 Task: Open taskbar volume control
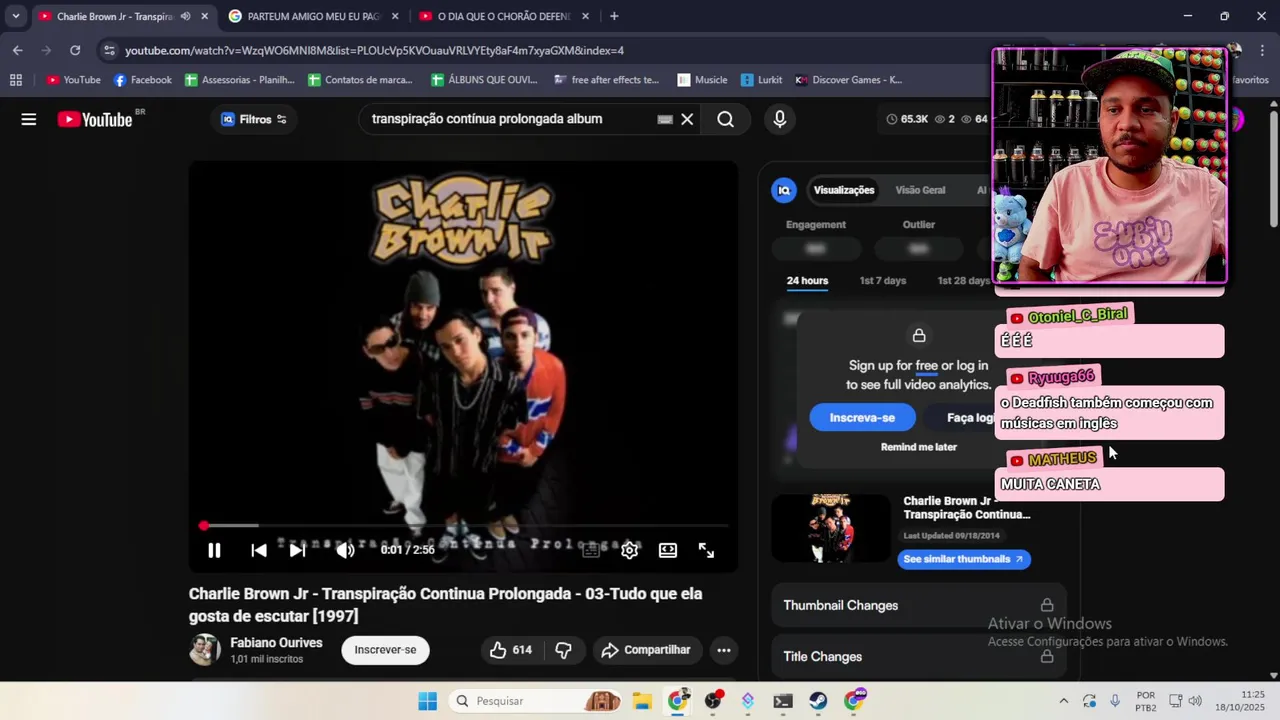coord(1195,701)
